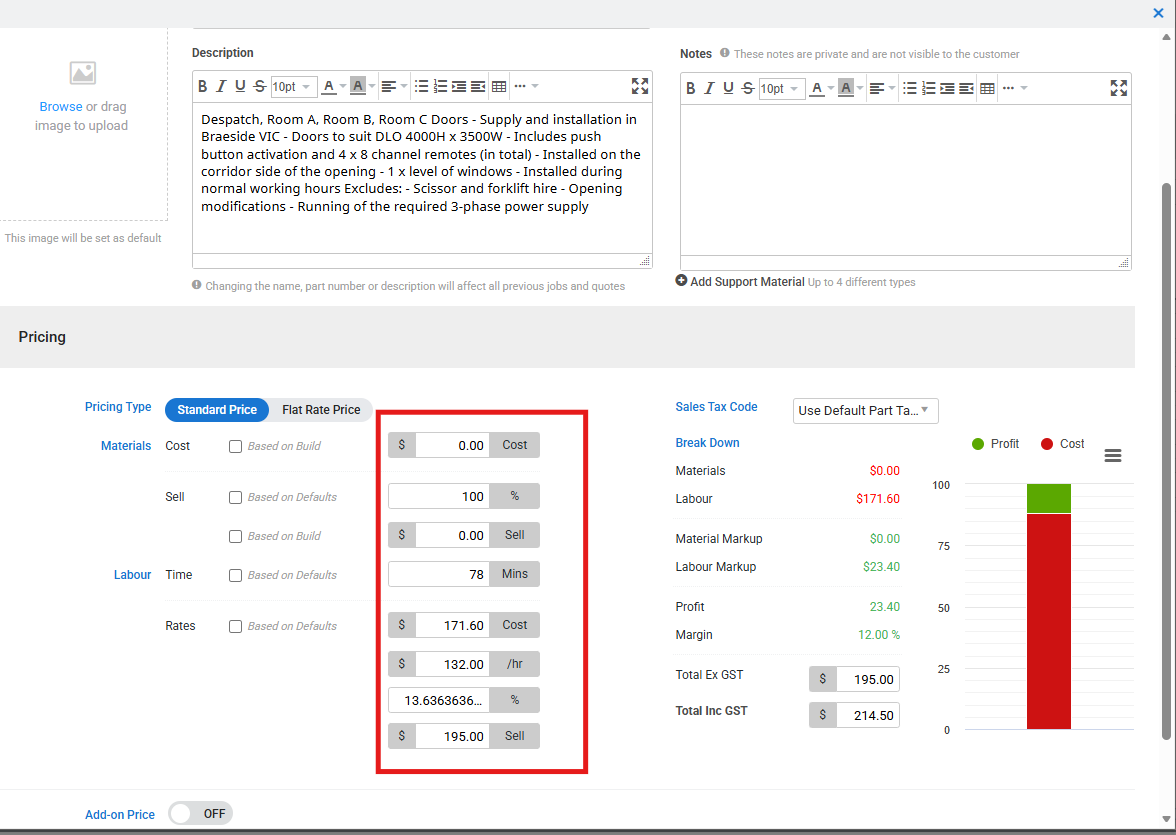Close the part dialog with the X
Screen dimensions: 1176x835
tap(1158, 13)
